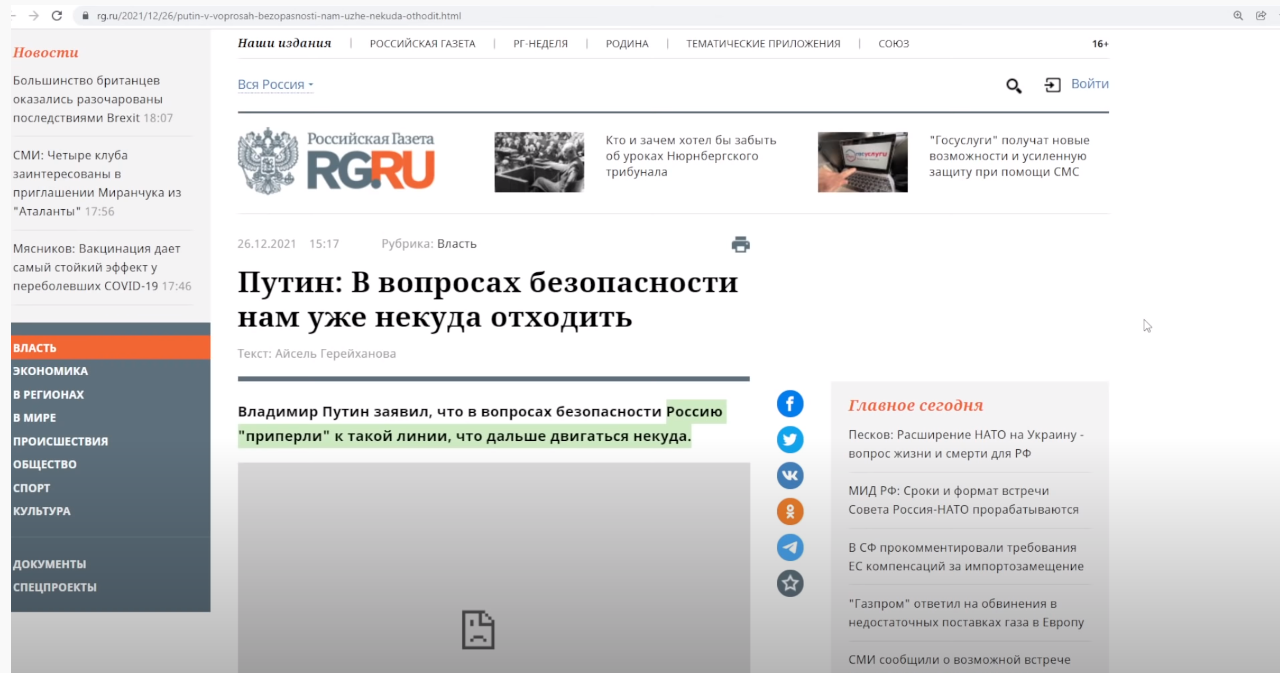Select ВЛАСТЬ section in sidebar
Image resolution: width=1280 pixels, height=673 pixels.
(x=110, y=348)
